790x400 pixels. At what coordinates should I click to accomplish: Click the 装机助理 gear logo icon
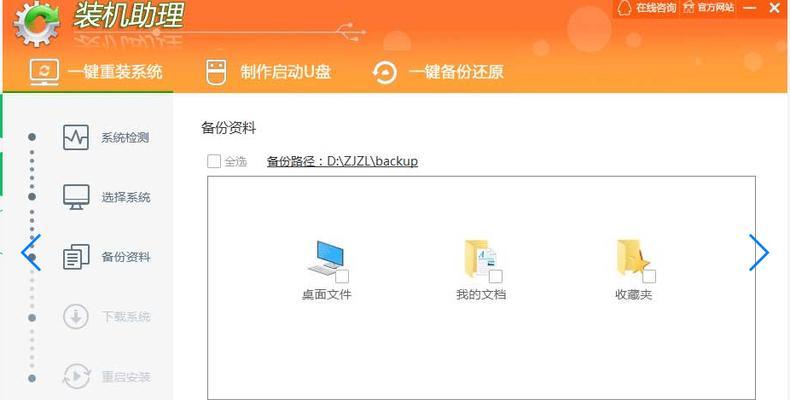36,24
